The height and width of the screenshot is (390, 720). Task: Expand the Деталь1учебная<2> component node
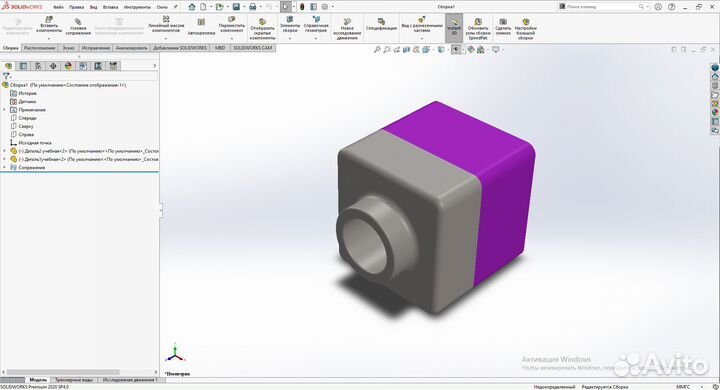coord(5,159)
